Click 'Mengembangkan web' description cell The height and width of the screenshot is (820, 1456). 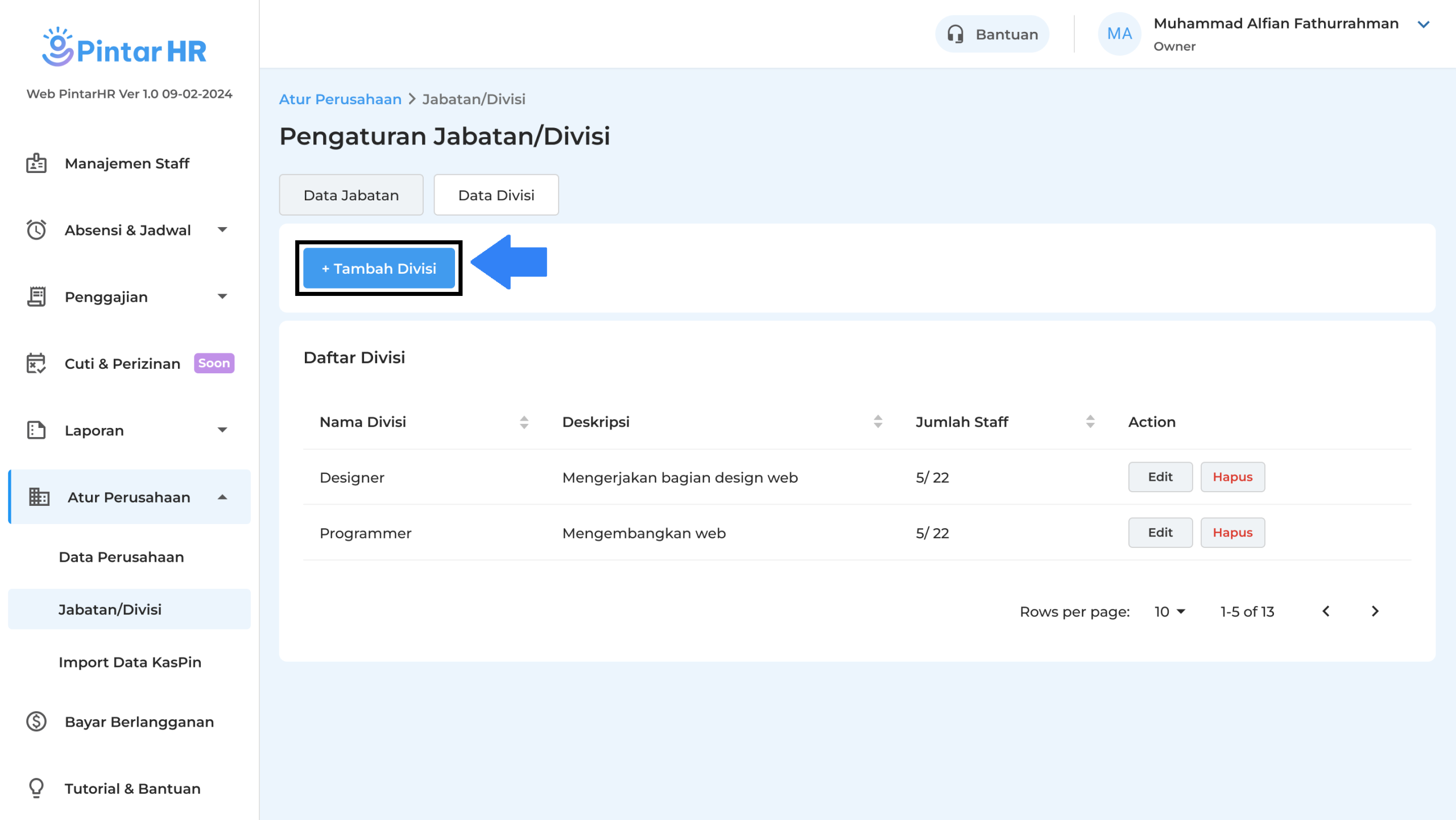(x=644, y=533)
